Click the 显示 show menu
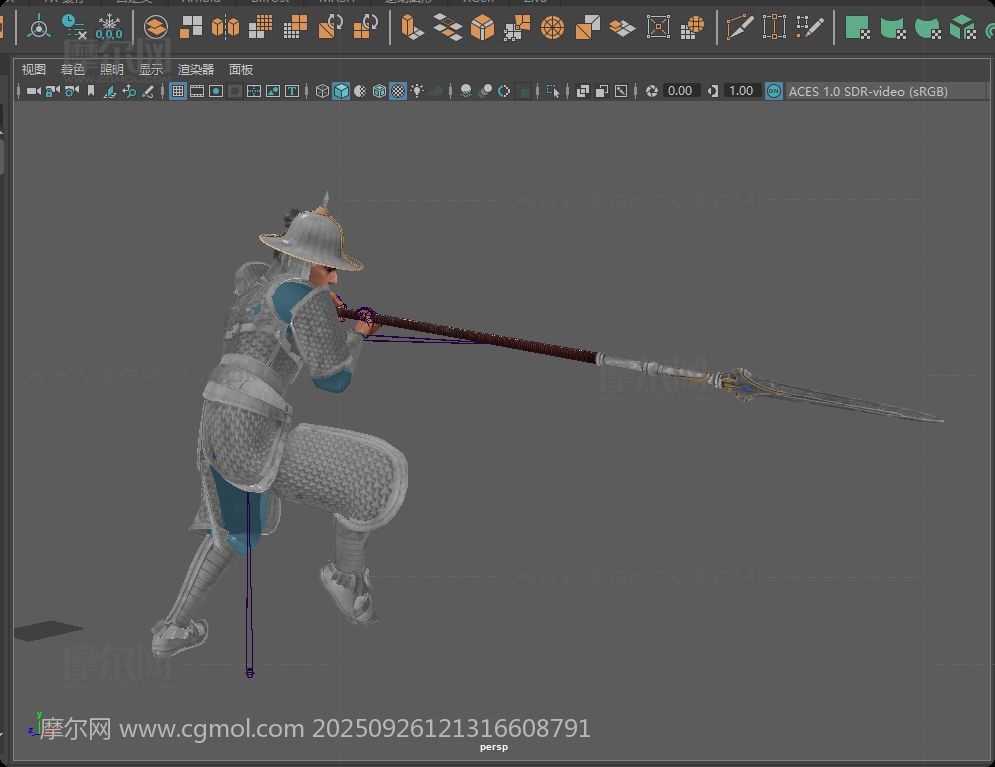Screen dimensions: 995x767 pyautogui.click(x=151, y=69)
